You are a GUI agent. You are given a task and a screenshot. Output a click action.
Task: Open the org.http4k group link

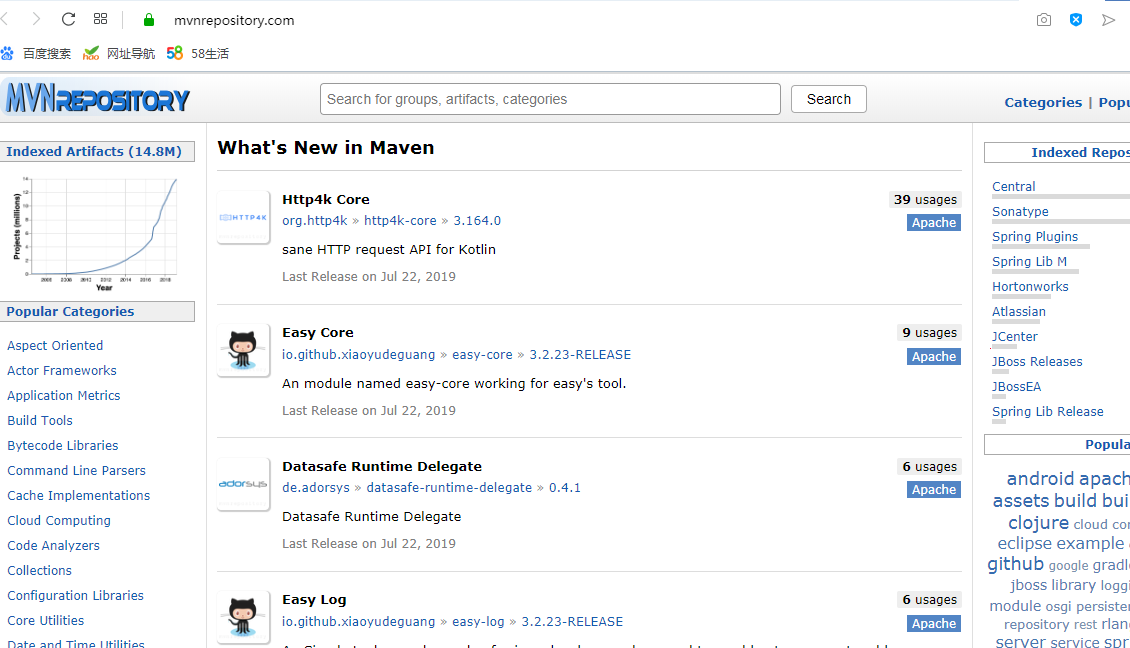[x=314, y=221]
